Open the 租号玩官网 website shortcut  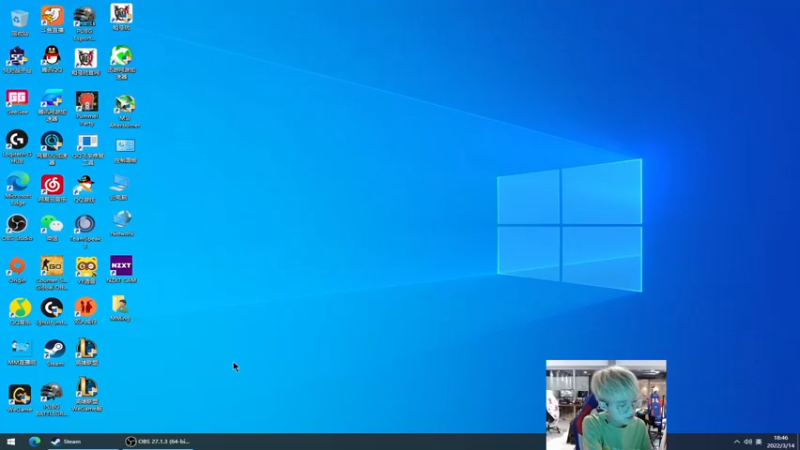pos(86,62)
